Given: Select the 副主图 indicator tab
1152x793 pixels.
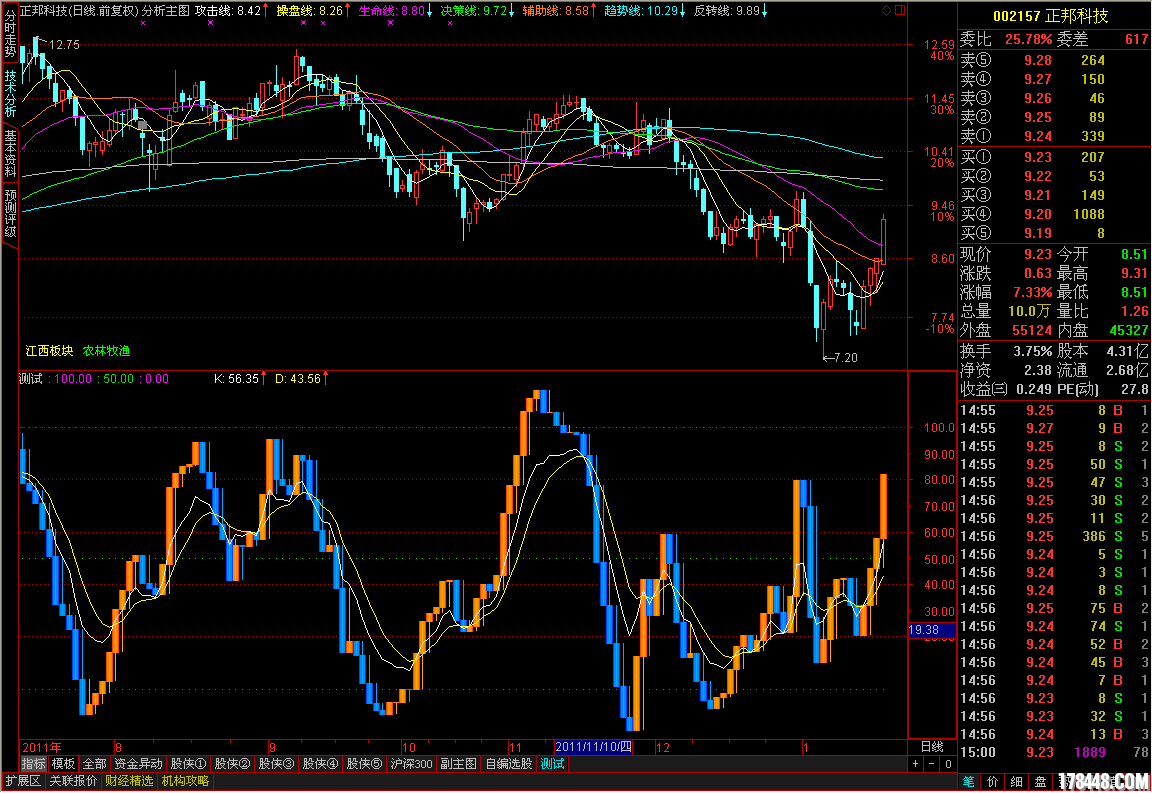Looking at the screenshot, I should pos(458,764).
